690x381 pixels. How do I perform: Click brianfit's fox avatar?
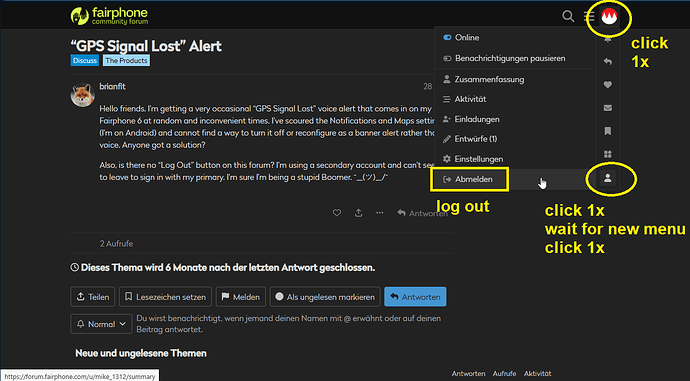82,94
